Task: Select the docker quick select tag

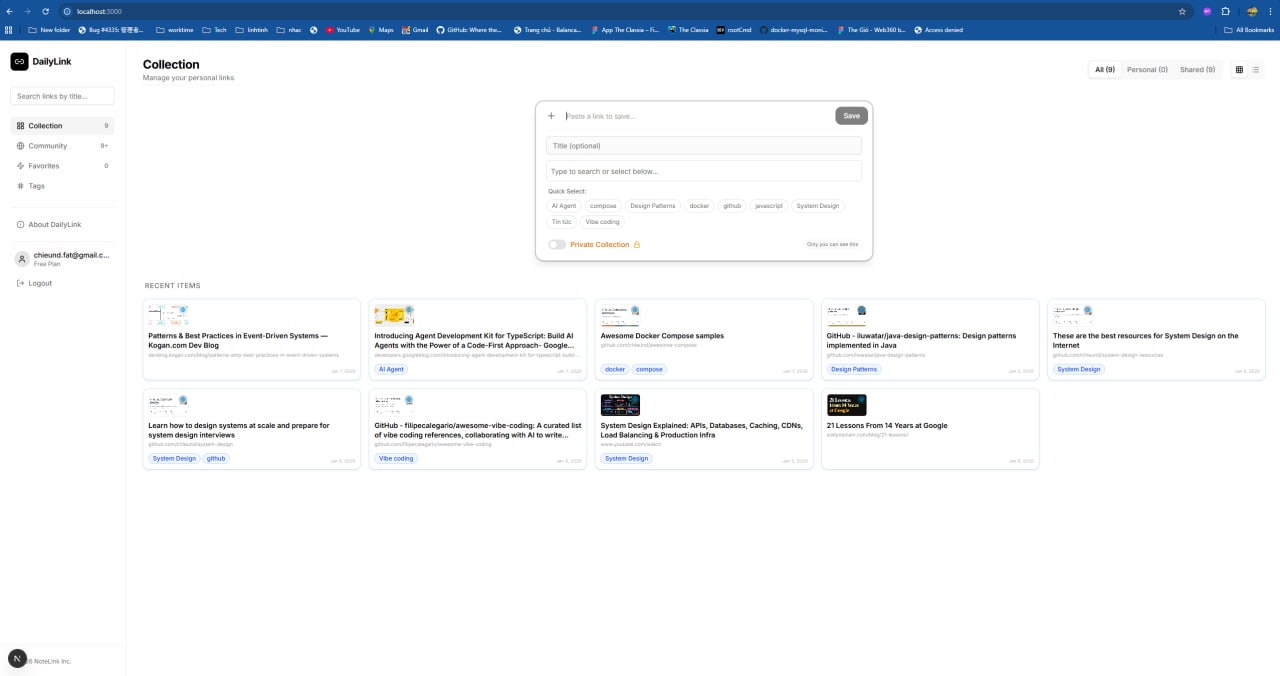Action: coord(698,206)
